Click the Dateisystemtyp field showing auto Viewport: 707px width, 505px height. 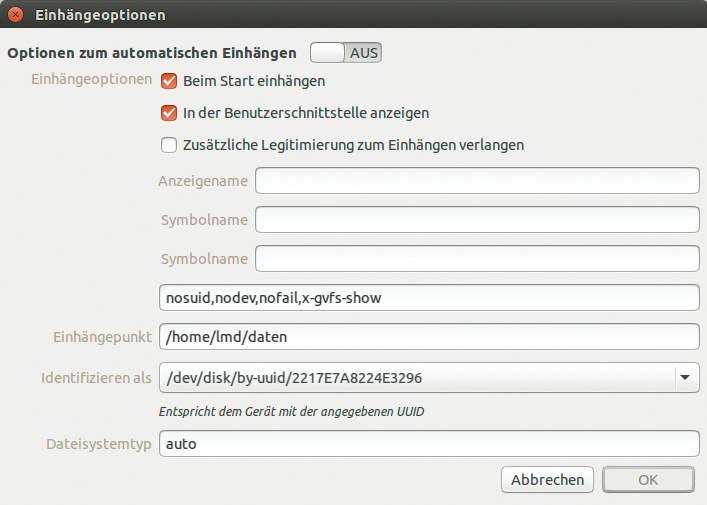[428, 443]
